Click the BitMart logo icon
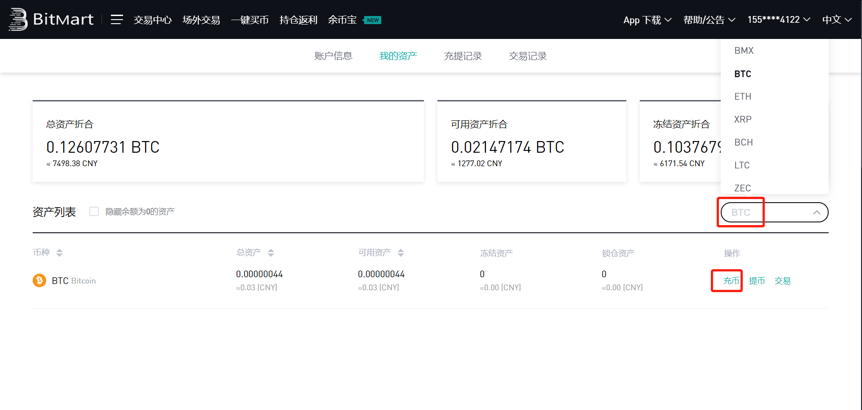The width and height of the screenshot is (862, 410). pyautogui.click(x=17, y=19)
